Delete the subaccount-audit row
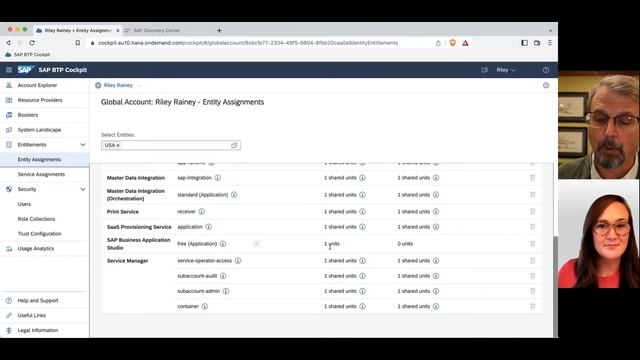Image resolution: width=640 pixels, height=360 pixels. tap(532, 276)
